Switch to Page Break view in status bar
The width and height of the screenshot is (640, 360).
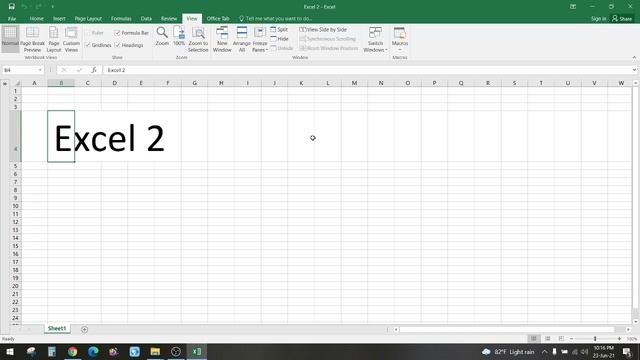[x=561, y=339]
